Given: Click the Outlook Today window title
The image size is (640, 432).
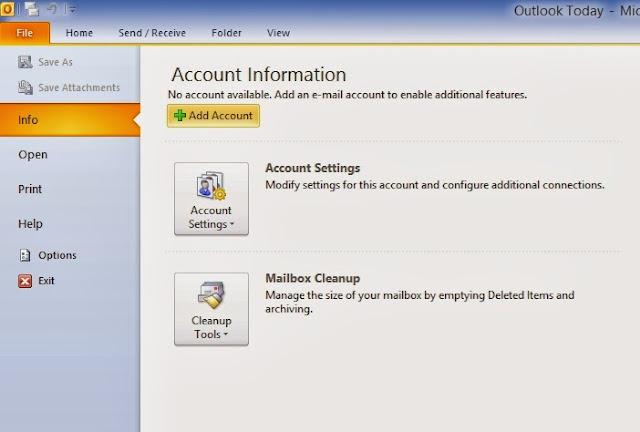Looking at the screenshot, I should coord(576,11).
